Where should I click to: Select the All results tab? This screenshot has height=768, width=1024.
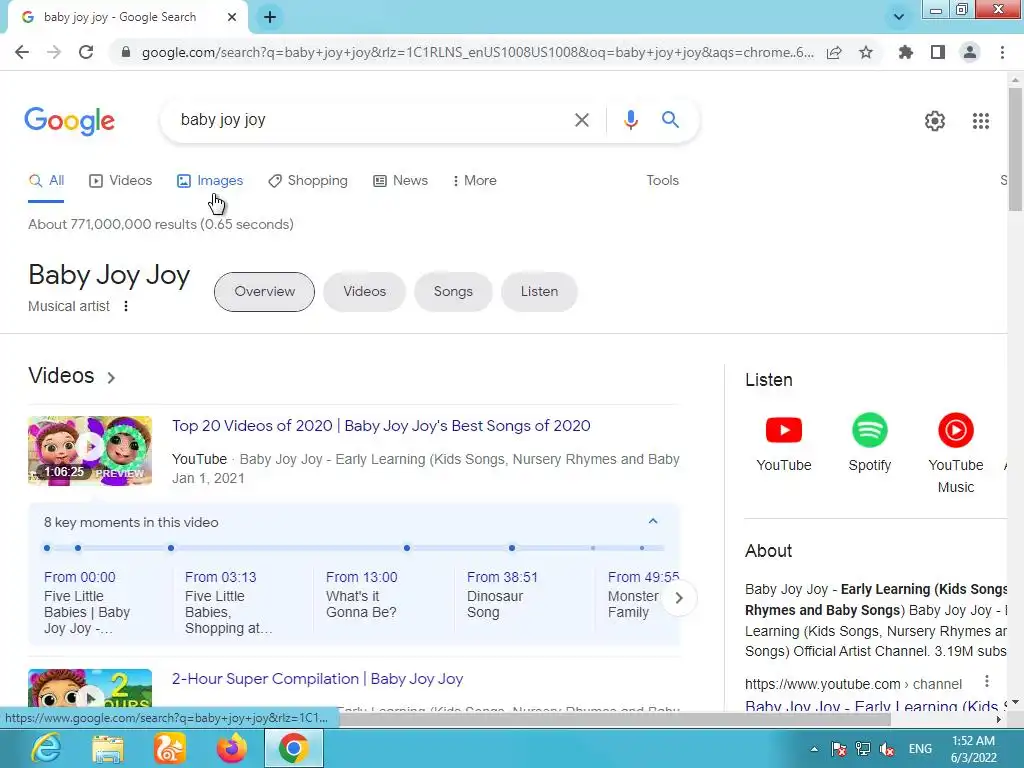pyautogui.click(x=46, y=181)
